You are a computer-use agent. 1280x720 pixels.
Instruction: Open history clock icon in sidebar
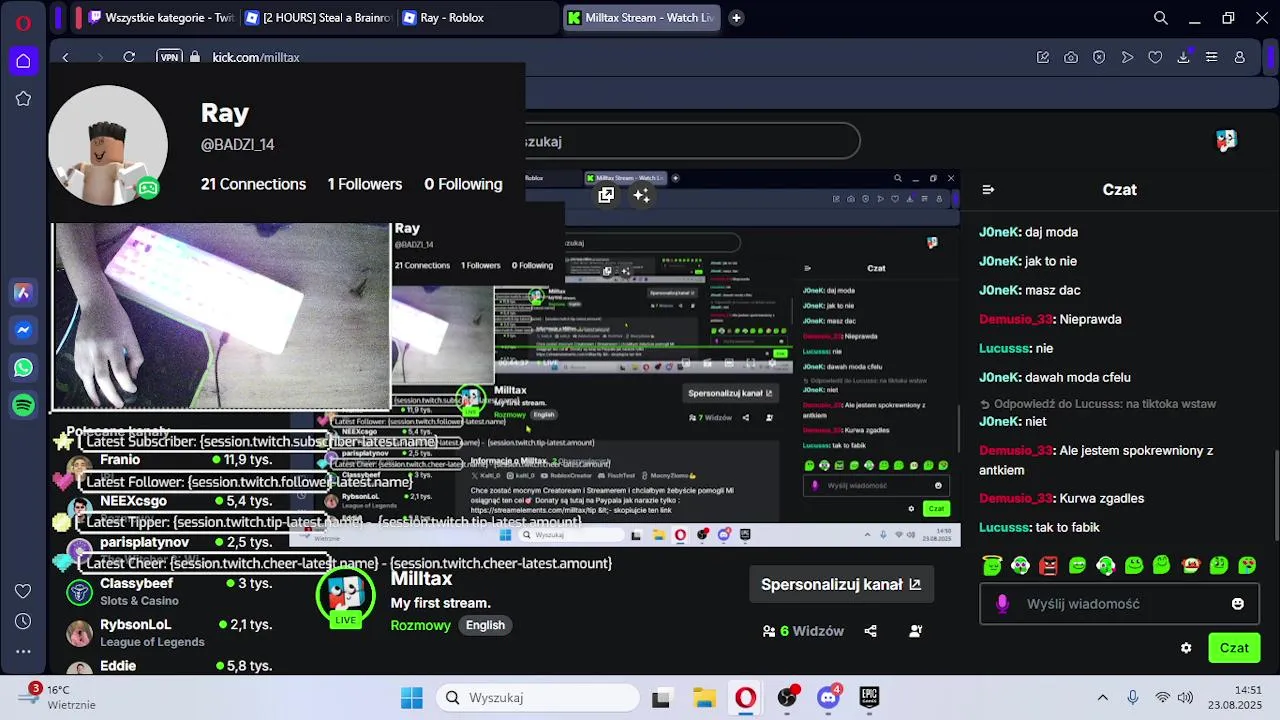pyautogui.click(x=23, y=621)
